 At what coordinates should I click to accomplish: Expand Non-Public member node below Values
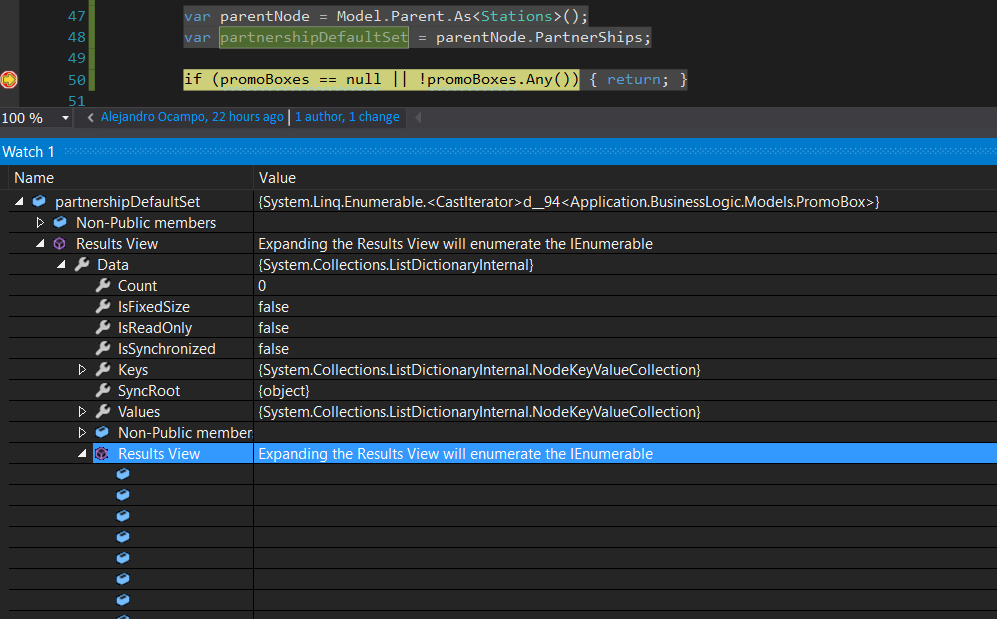coord(82,432)
